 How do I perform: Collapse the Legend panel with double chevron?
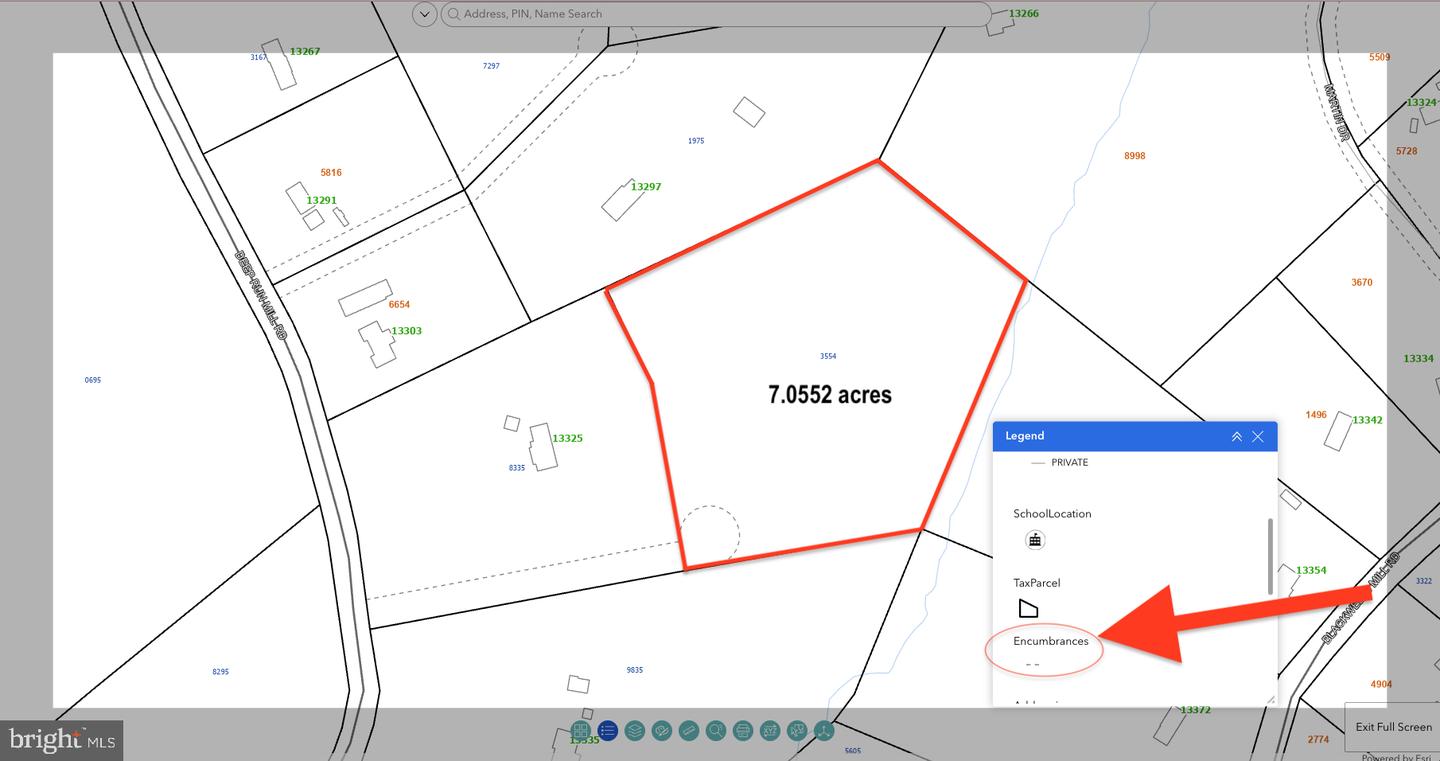pyautogui.click(x=1237, y=436)
